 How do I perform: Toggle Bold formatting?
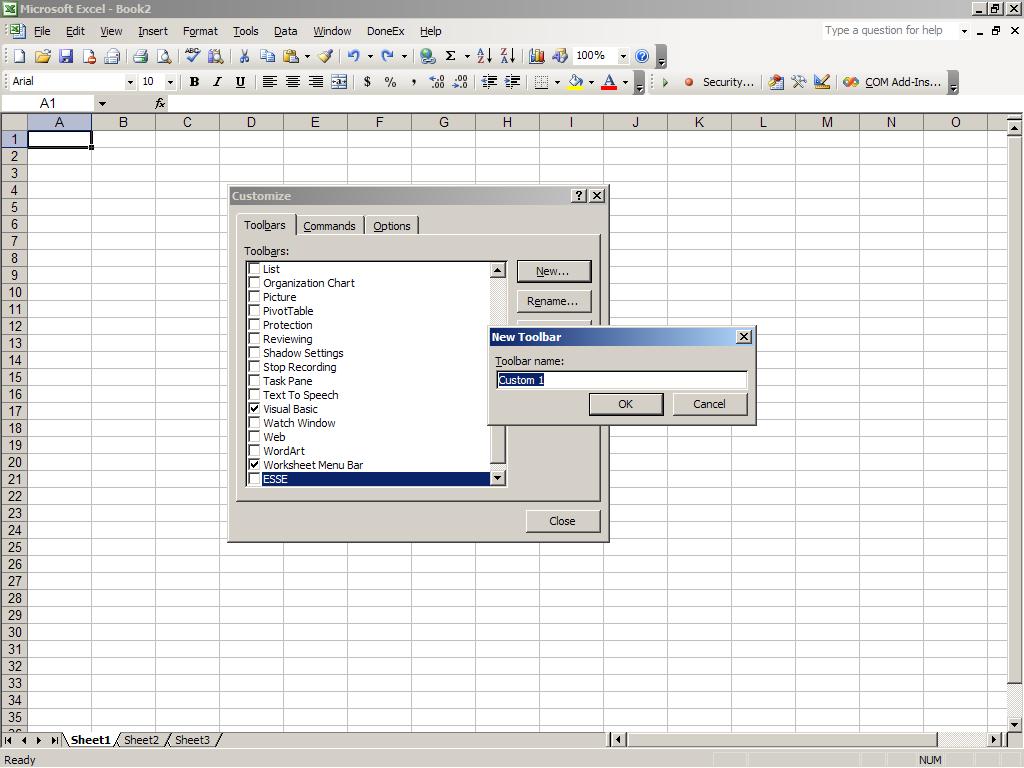coord(194,82)
